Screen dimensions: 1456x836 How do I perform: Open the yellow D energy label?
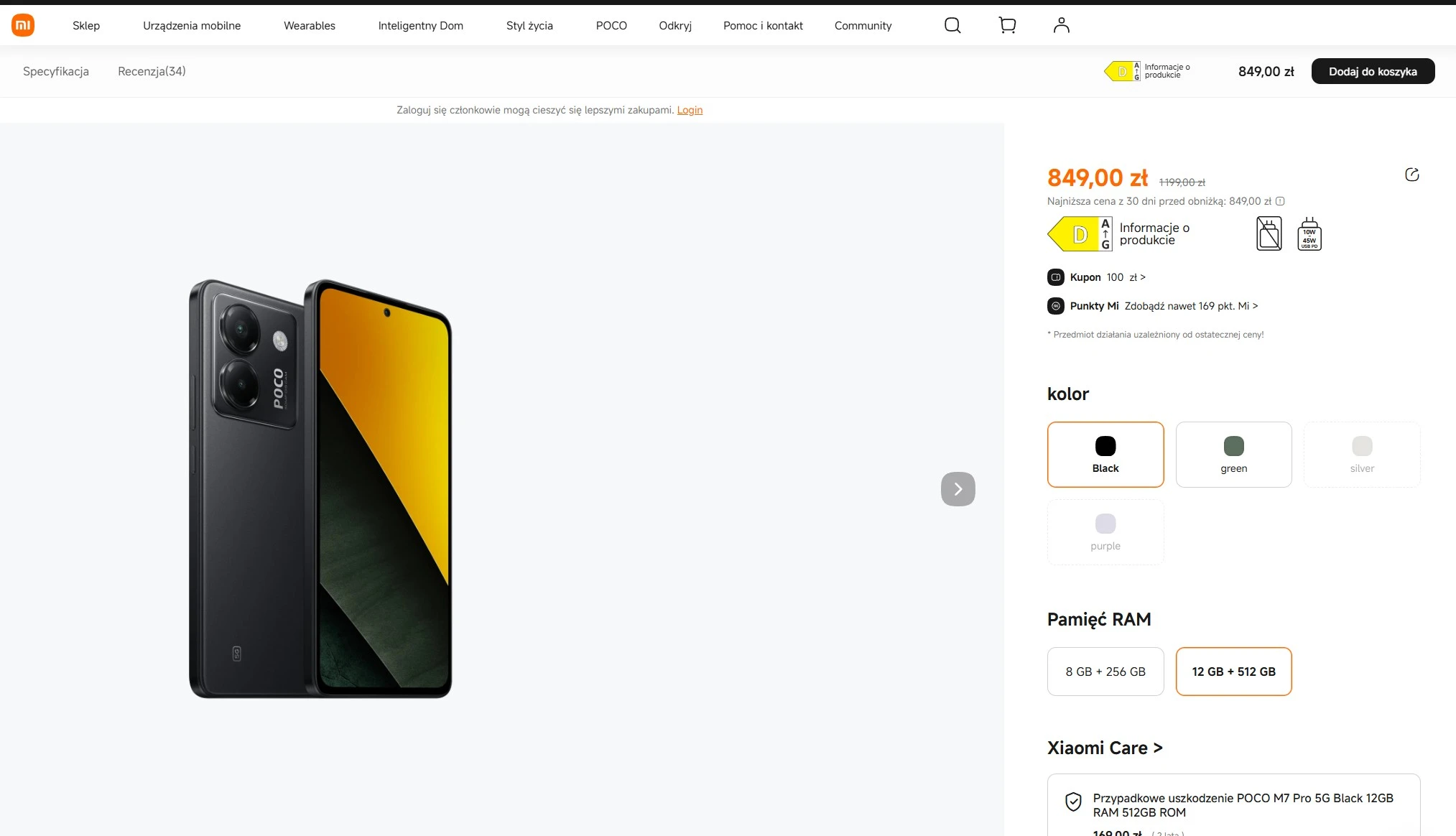pyautogui.click(x=1080, y=233)
